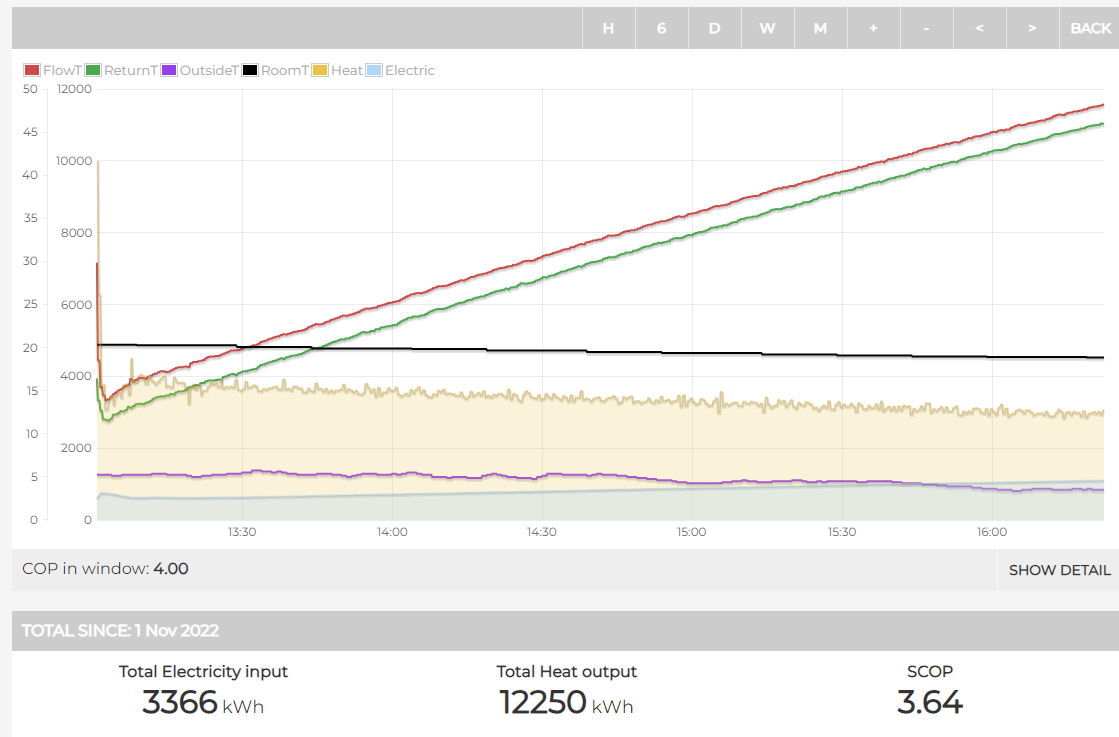This screenshot has width=1119, height=737.
Task: Zoom out using the minus icon
Action: click(x=926, y=28)
